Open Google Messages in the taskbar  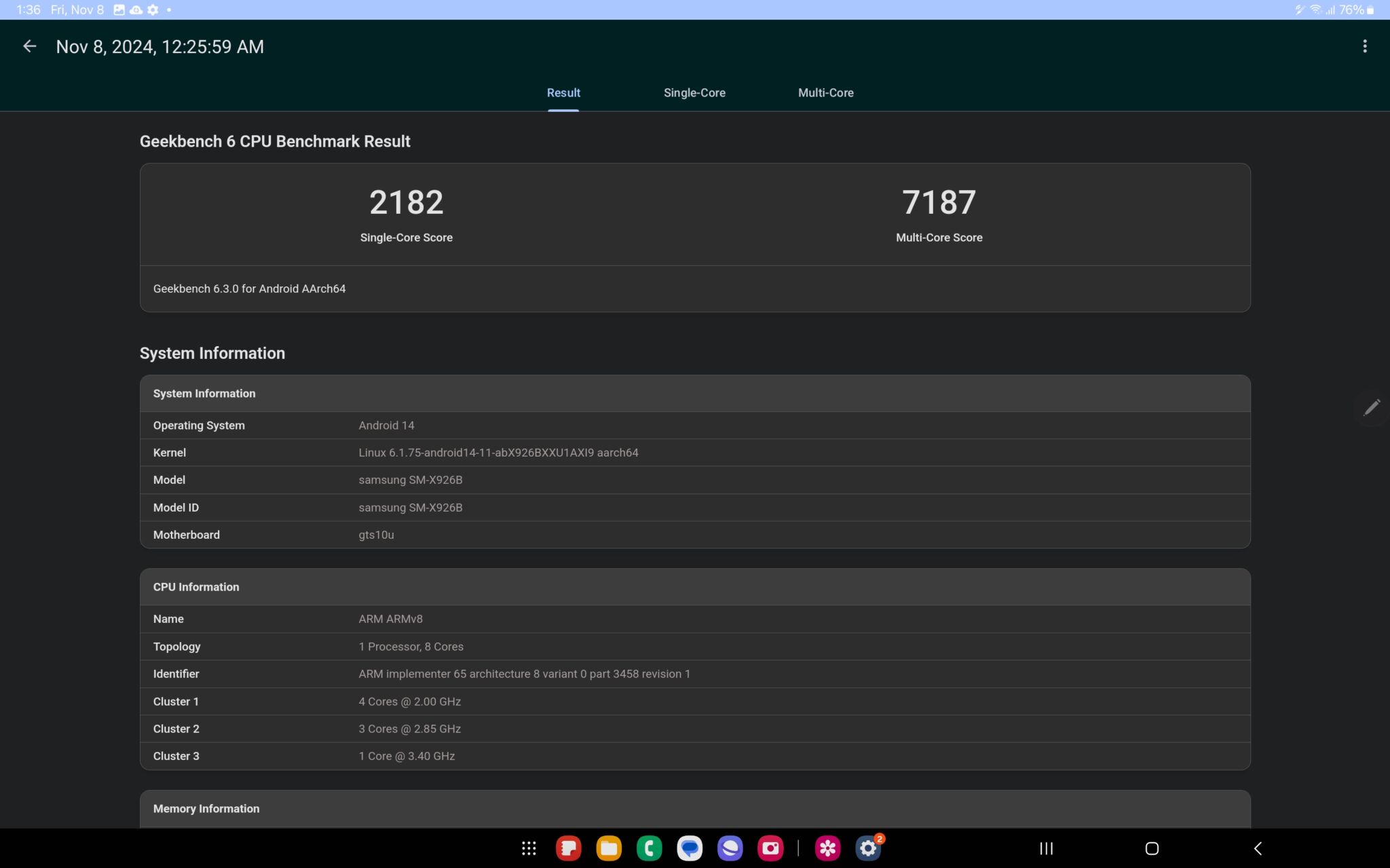[x=690, y=848]
